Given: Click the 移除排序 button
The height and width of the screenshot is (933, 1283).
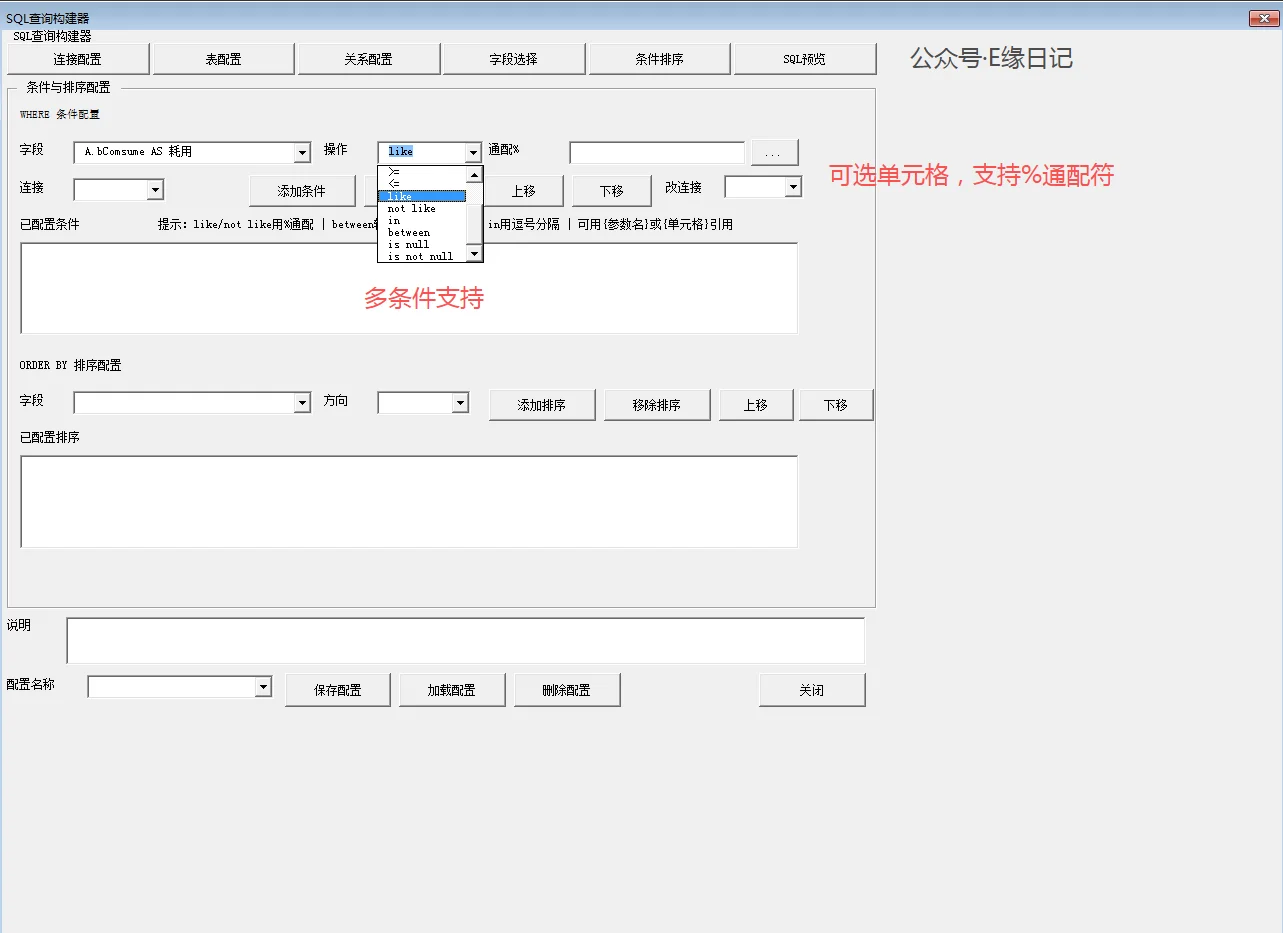Looking at the screenshot, I should click(x=657, y=405).
